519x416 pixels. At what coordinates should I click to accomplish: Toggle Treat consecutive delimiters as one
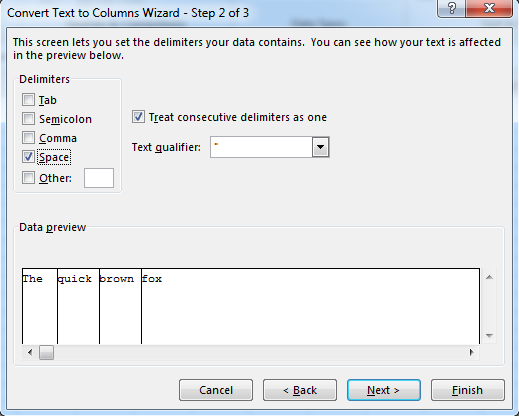[138, 117]
